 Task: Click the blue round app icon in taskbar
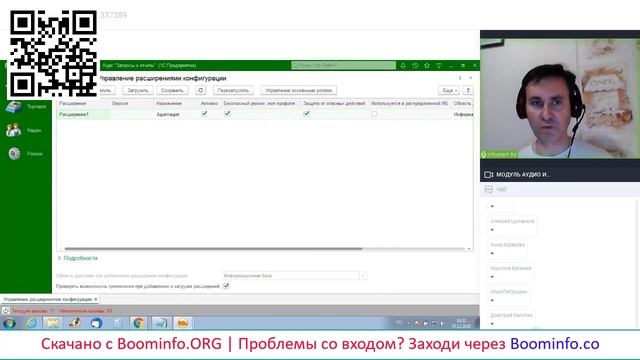click(96, 323)
